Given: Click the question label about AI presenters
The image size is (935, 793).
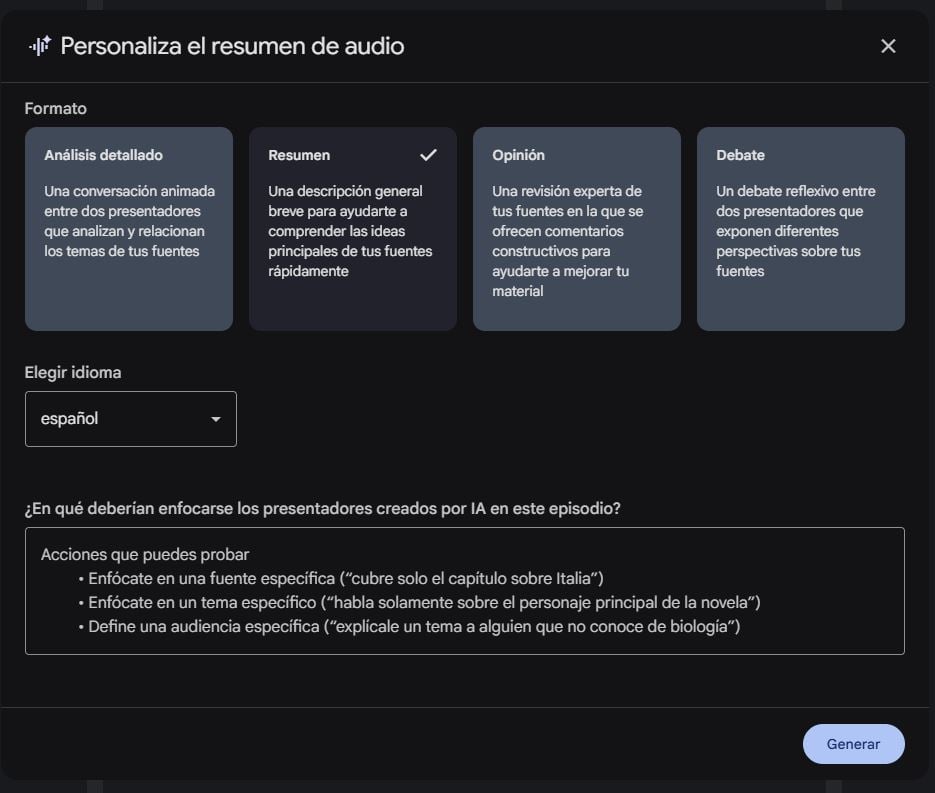Looking at the screenshot, I should tap(322, 508).
